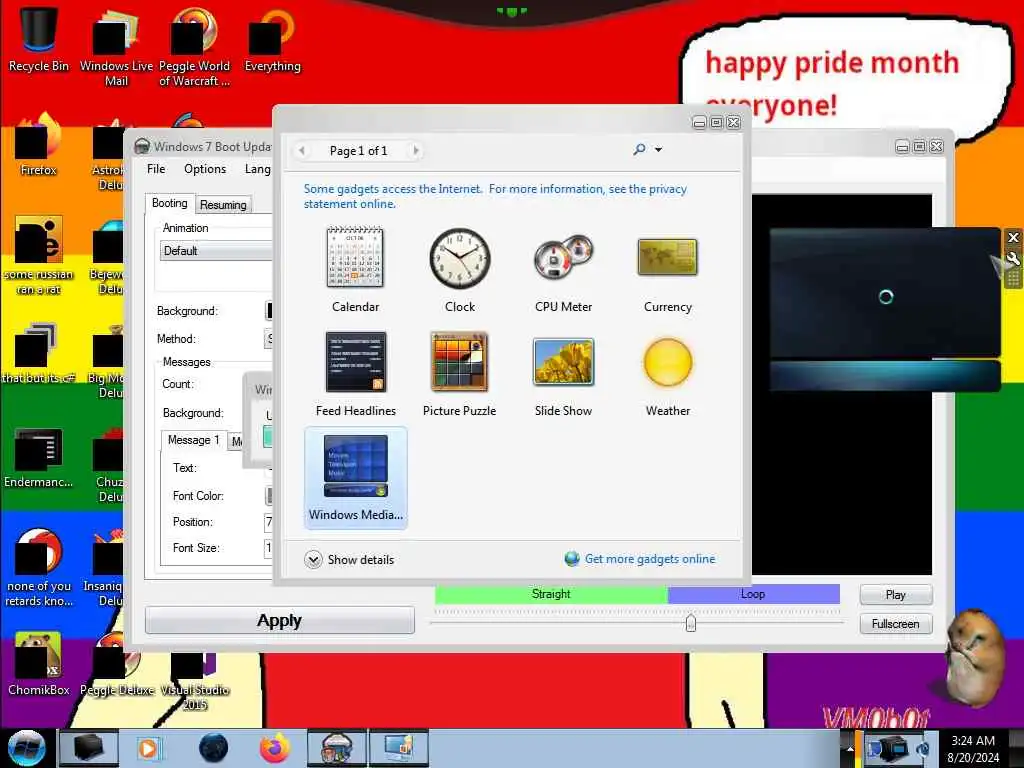
Task: Click the Play button
Action: point(896,595)
